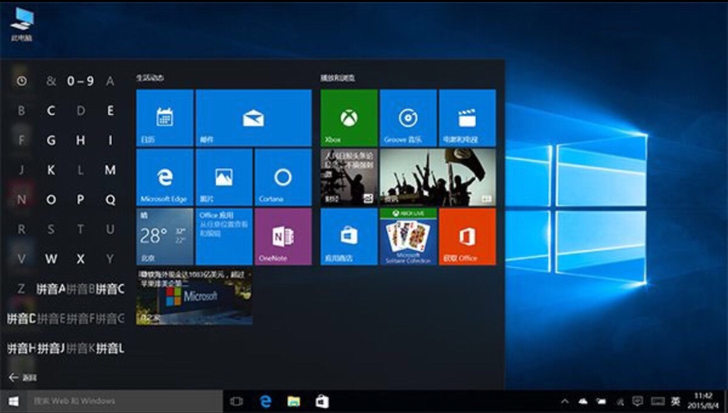Click the OneDrive cloud tray icon
728x413 pixels.
[583, 401]
